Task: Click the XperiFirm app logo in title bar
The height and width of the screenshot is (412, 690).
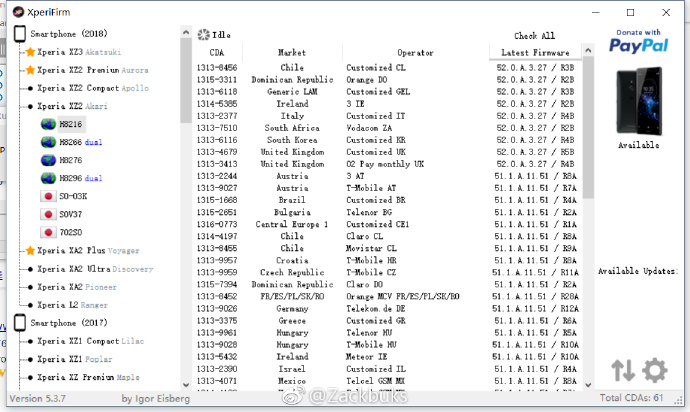Action: [x=18, y=12]
